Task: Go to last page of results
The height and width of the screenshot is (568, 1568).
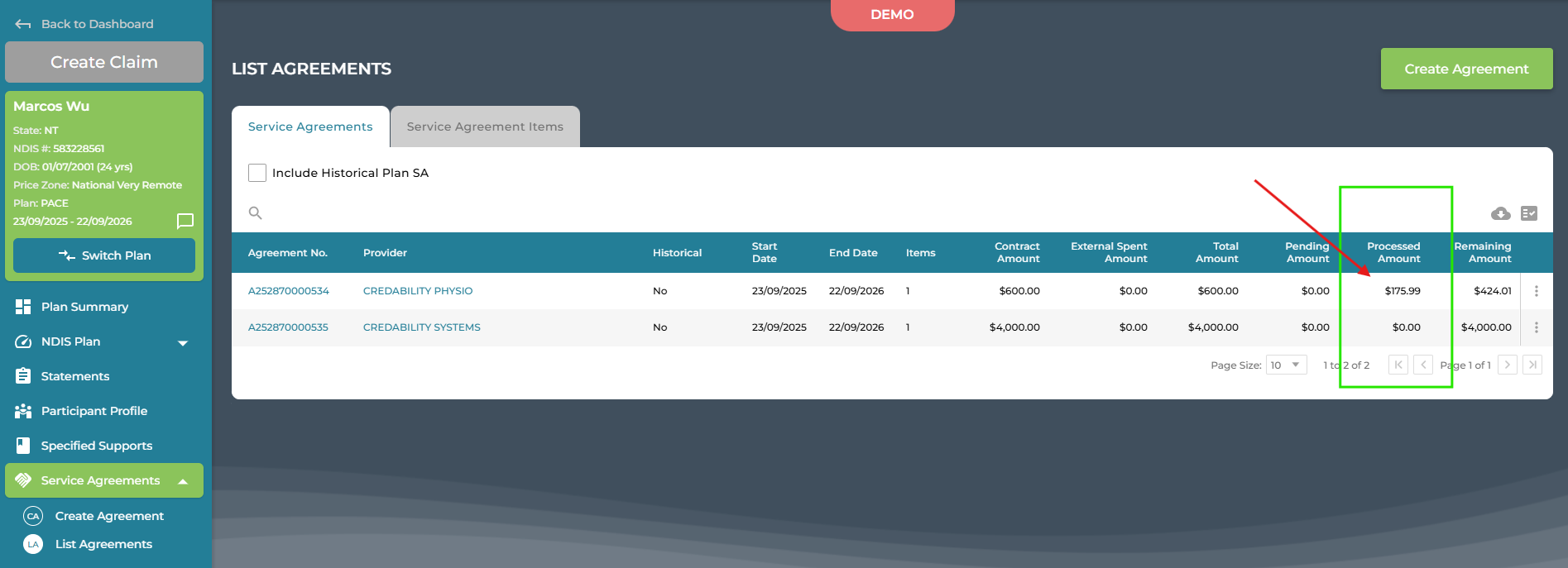Action: click(1532, 365)
